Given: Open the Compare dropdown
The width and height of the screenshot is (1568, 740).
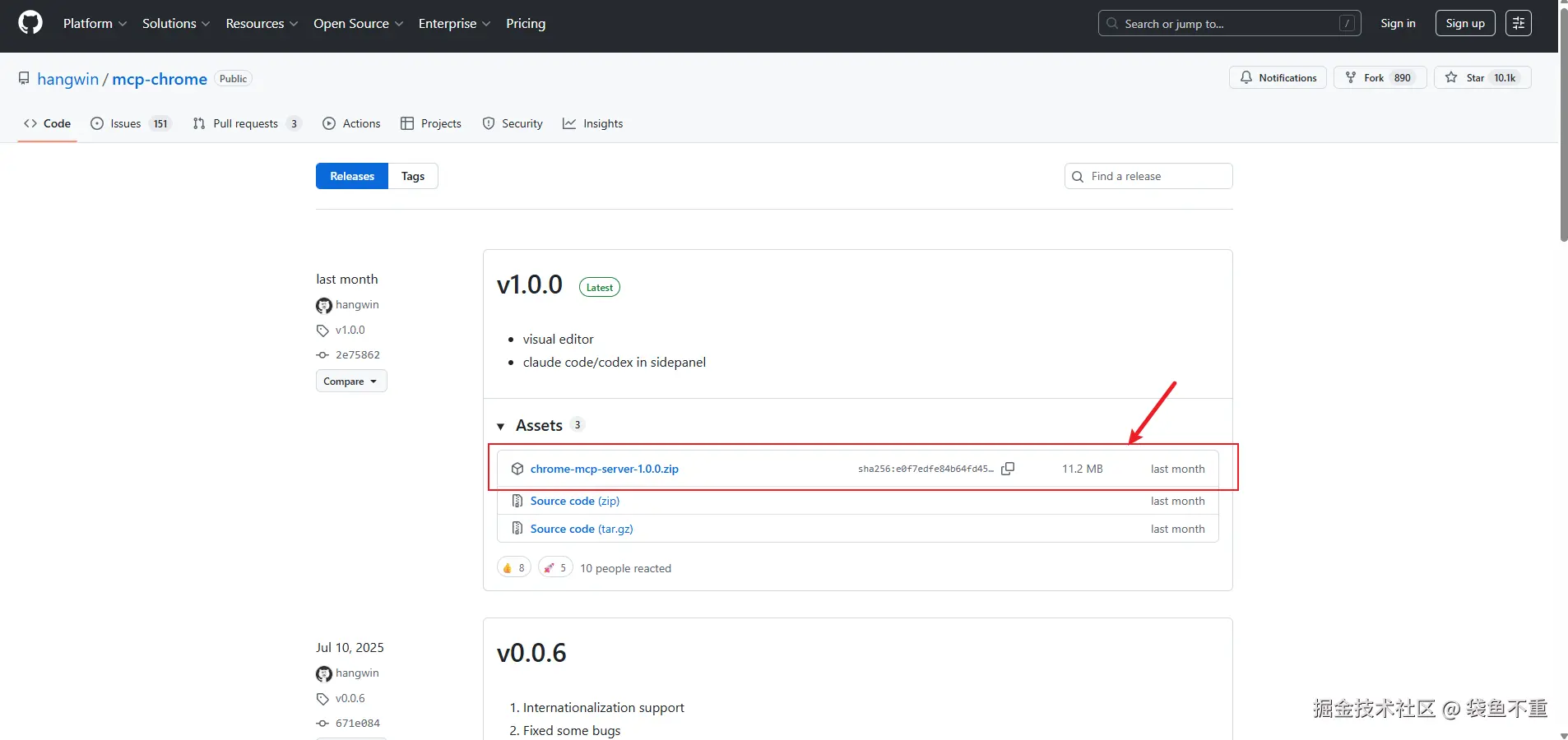Looking at the screenshot, I should [351, 382].
